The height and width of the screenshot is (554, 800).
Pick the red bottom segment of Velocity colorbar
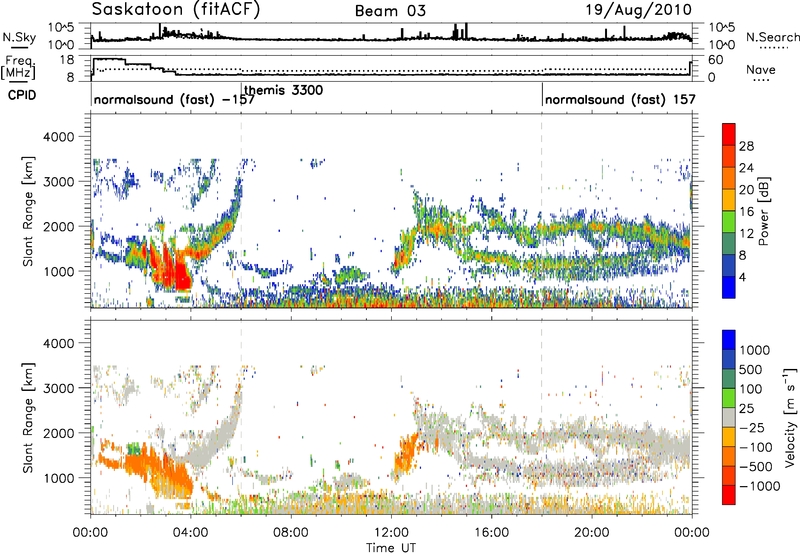729,495
